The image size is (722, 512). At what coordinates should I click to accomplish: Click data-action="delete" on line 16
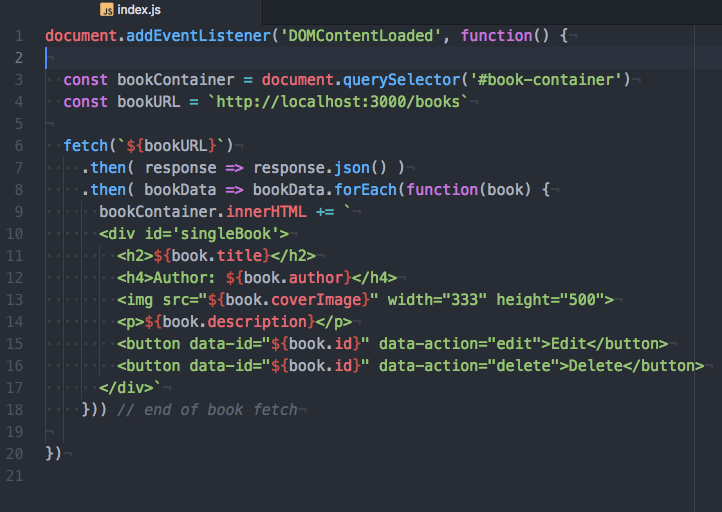[x=469, y=366]
